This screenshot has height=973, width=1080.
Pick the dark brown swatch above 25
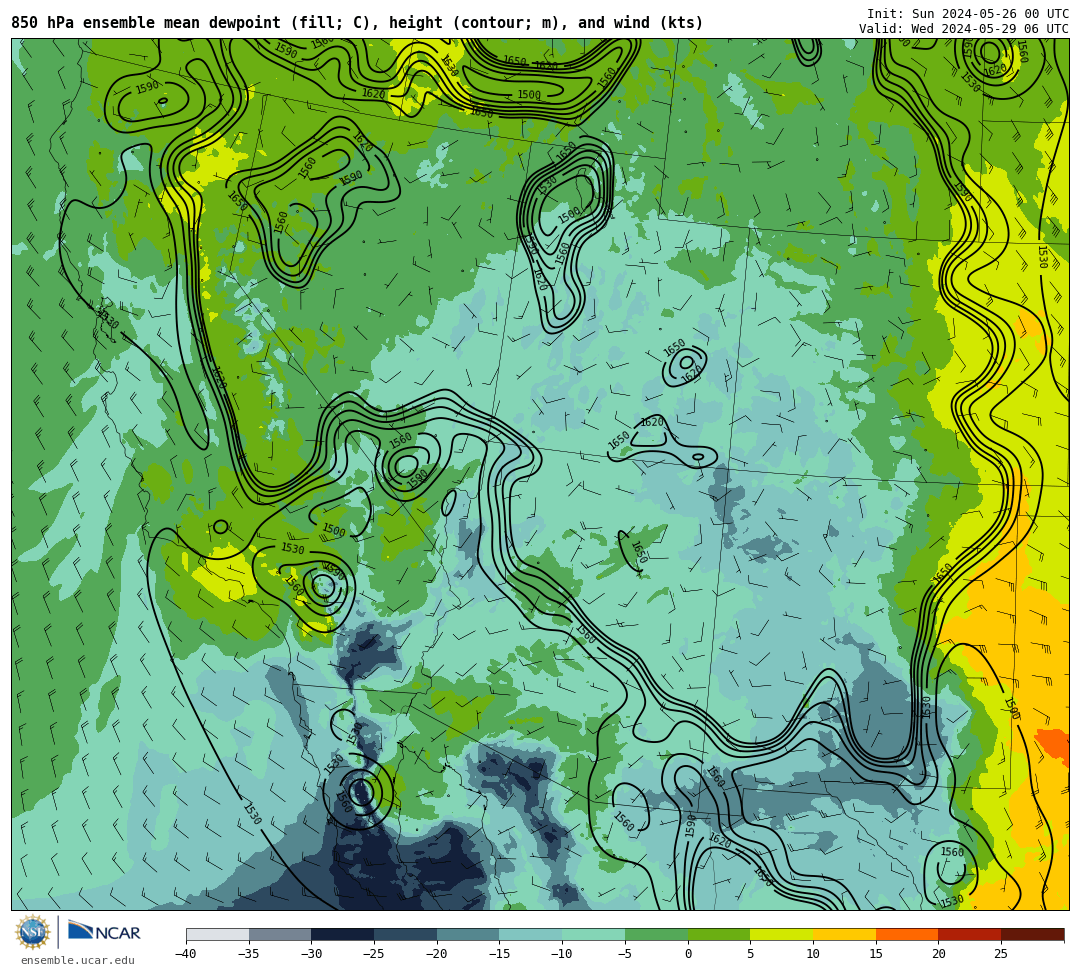tap(1033, 934)
